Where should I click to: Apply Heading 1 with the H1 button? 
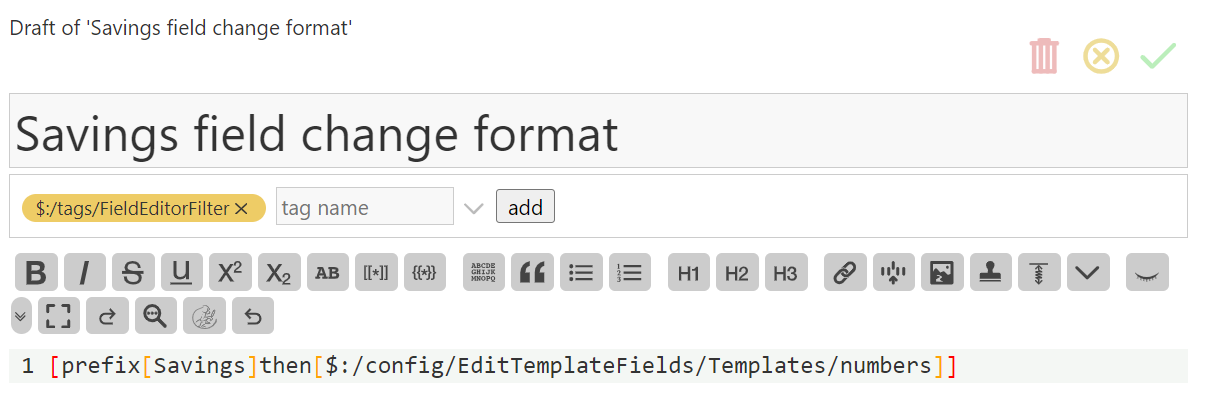click(x=688, y=272)
